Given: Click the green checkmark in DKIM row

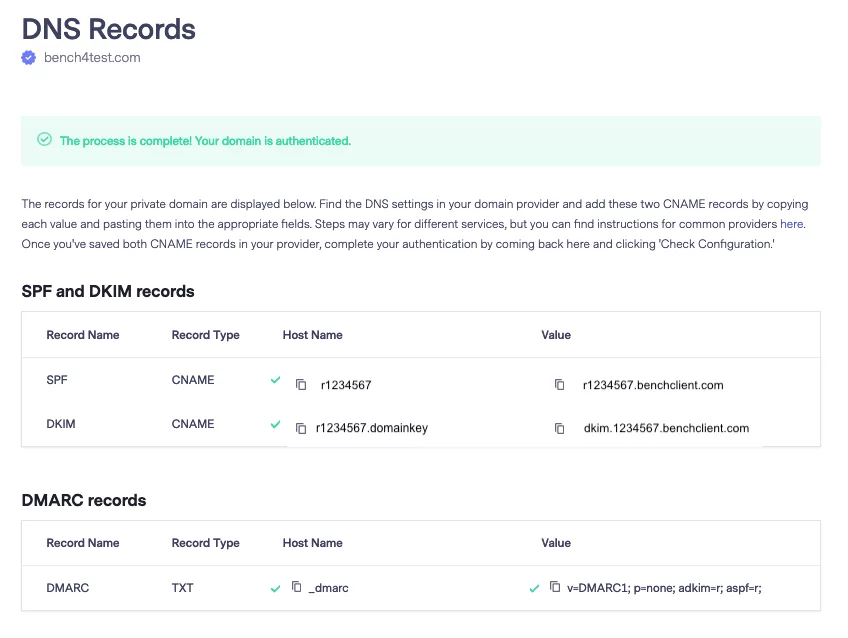Looking at the screenshot, I should pos(275,425).
